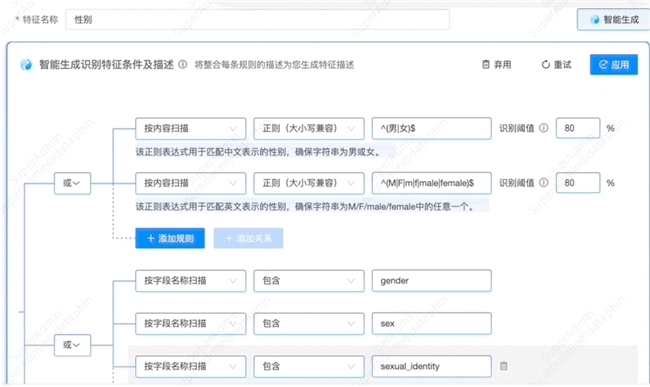The width and height of the screenshot is (650, 387).
Task: Click info icon next to first 识别阈值
Action: click(543, 128)
